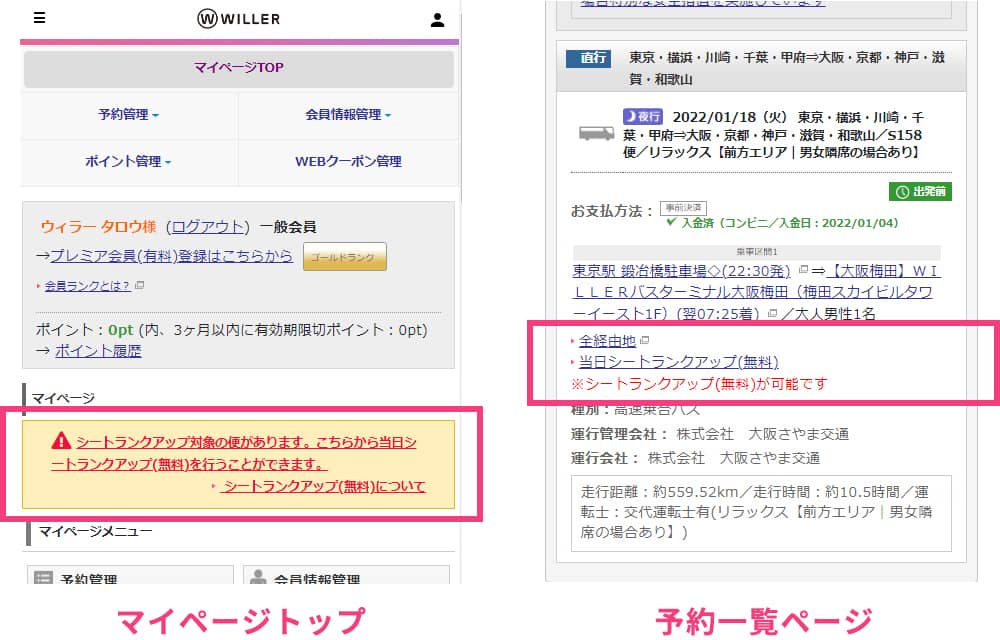Expand the 会員情報管理 dropdown menu
The height and width of the screenshot is (640, 1000).
[x=348, y=115]
